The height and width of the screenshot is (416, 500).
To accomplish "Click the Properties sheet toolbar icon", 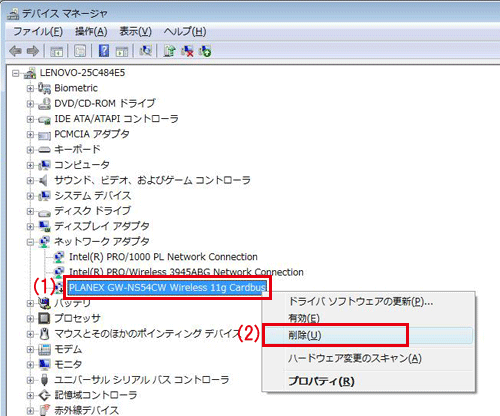I will point(80,51).
